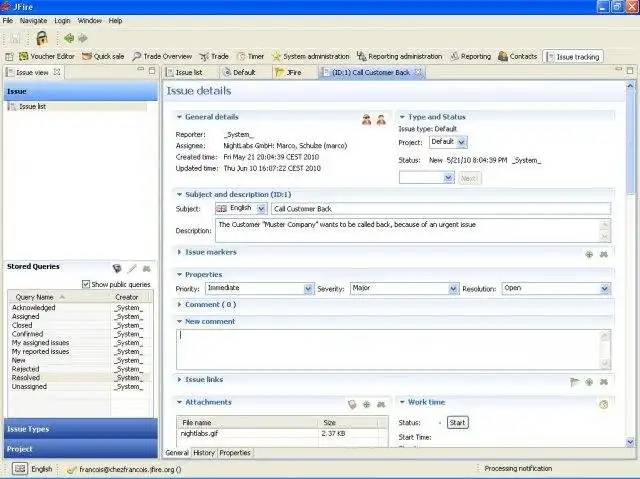Open the Subject language English dropdown

261,208
